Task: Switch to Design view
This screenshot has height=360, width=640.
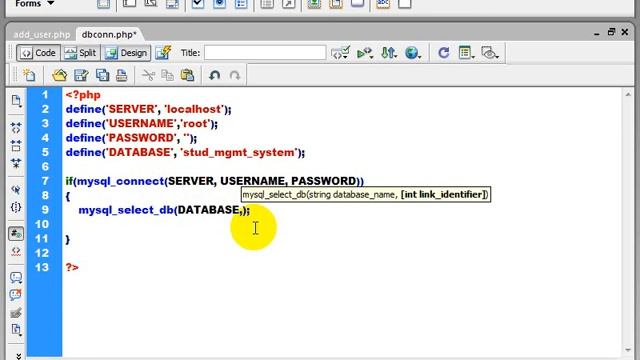Action: coord(126,53)
